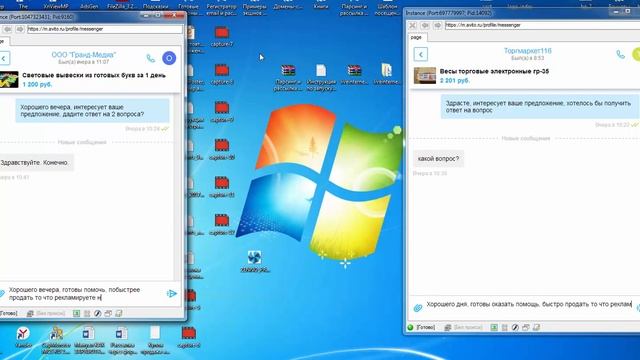Select the fan-shaped desktop shortcut icon

pyautogui.click(x=254, y=261)
